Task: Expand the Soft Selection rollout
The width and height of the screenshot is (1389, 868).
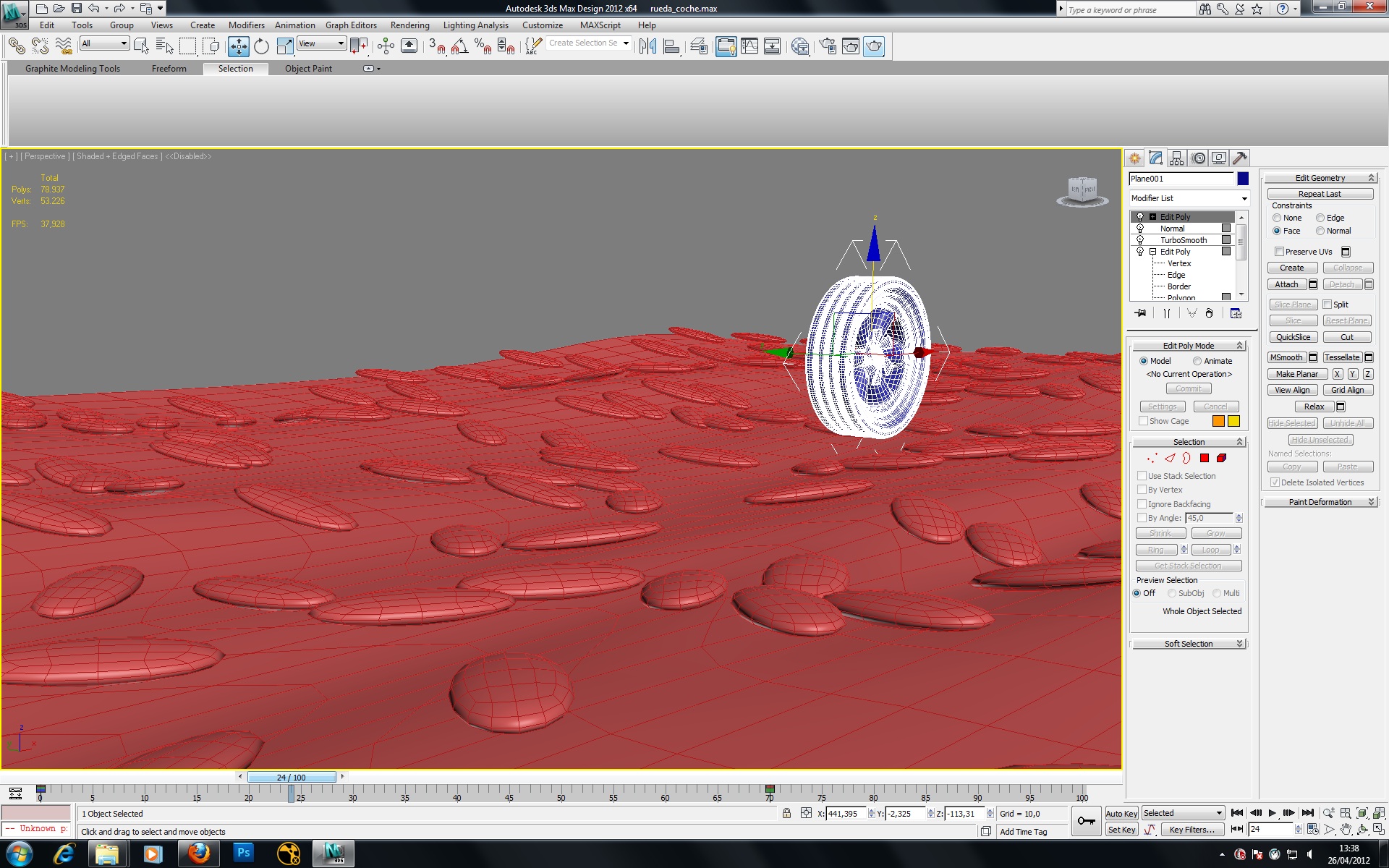Action: point(1188,644)
